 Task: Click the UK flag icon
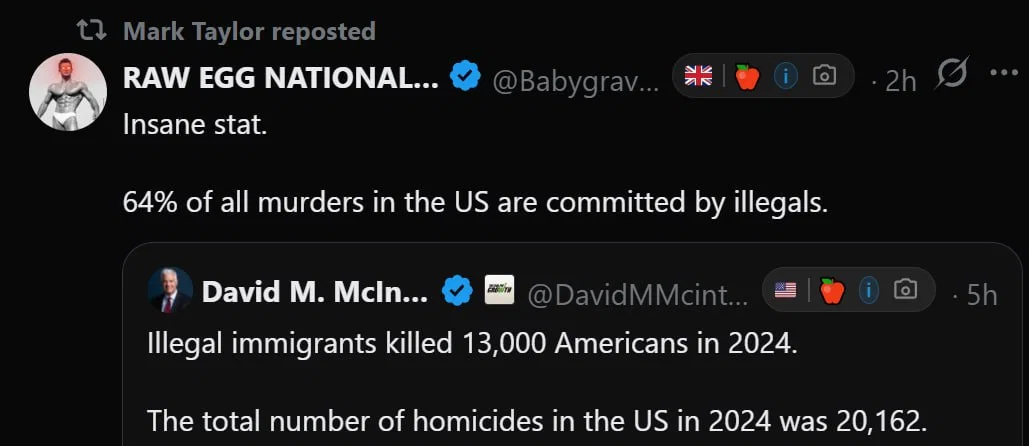697,76
